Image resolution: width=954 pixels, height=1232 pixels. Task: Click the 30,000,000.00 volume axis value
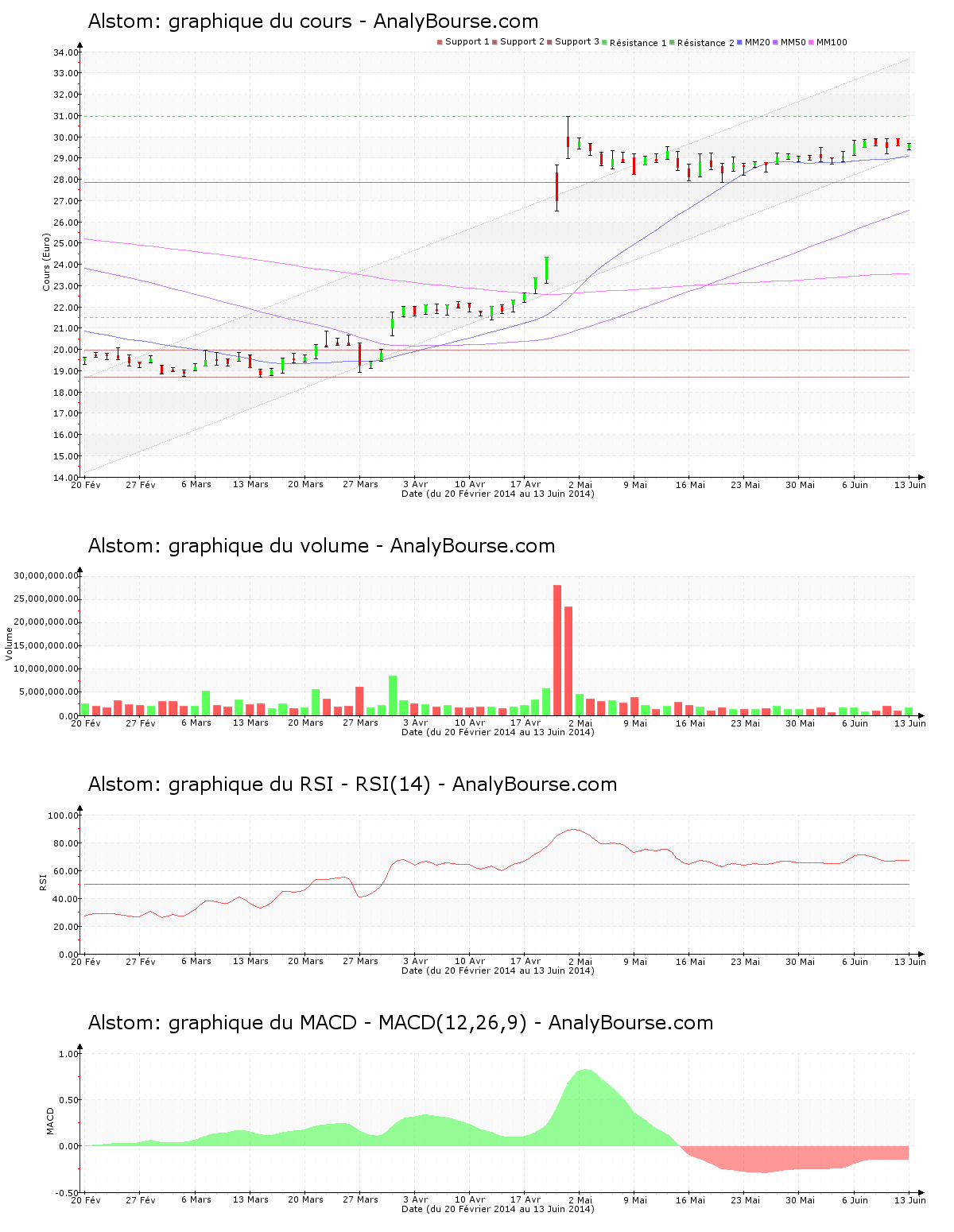[47, 575]
